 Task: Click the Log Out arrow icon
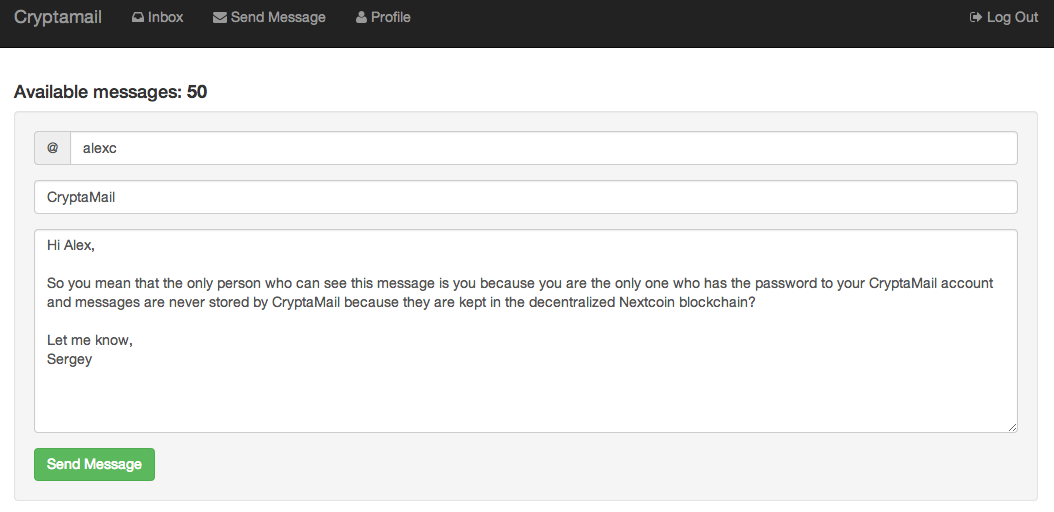coord(976,17)
